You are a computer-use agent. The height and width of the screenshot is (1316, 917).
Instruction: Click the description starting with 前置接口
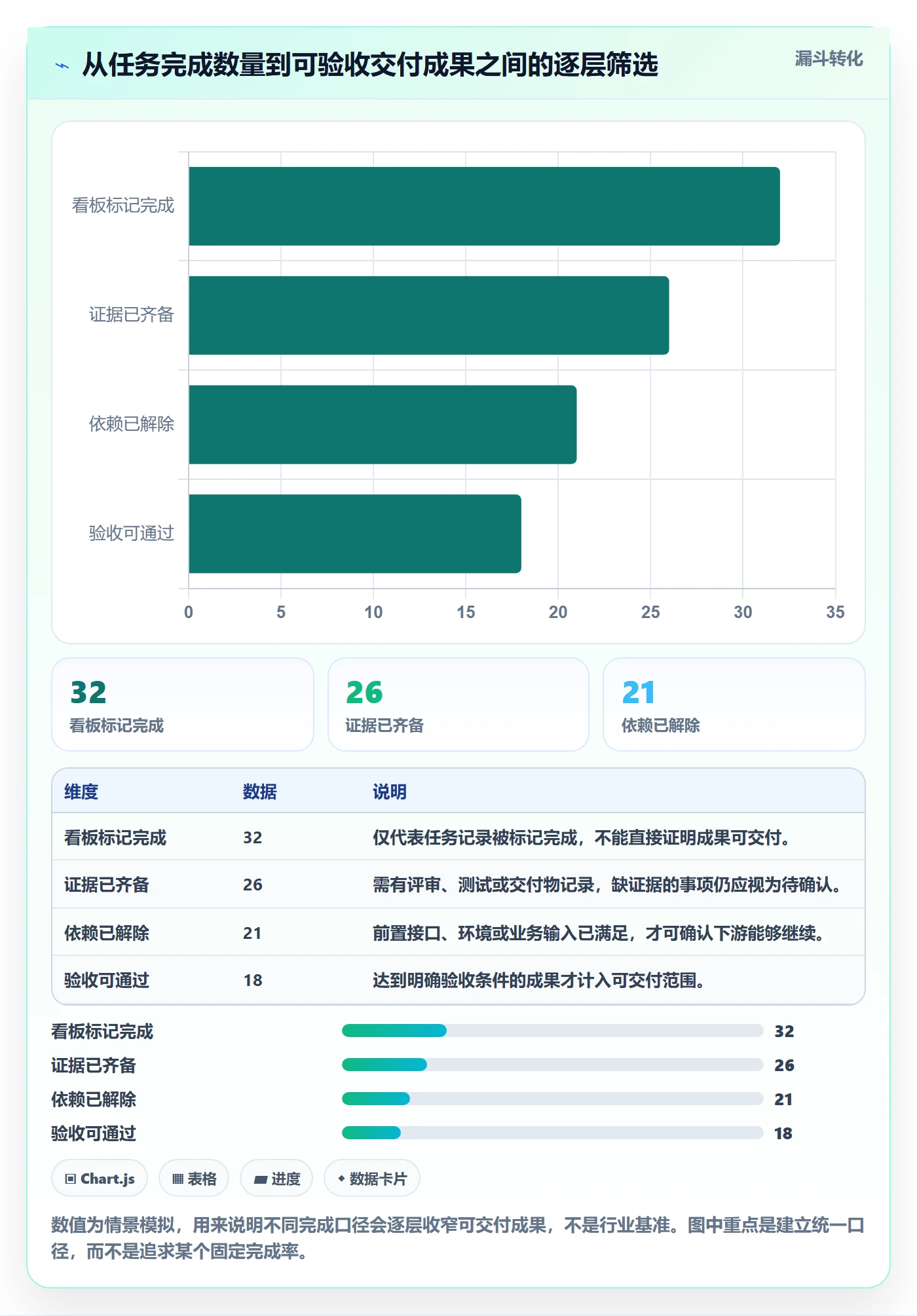pos(599,933)
